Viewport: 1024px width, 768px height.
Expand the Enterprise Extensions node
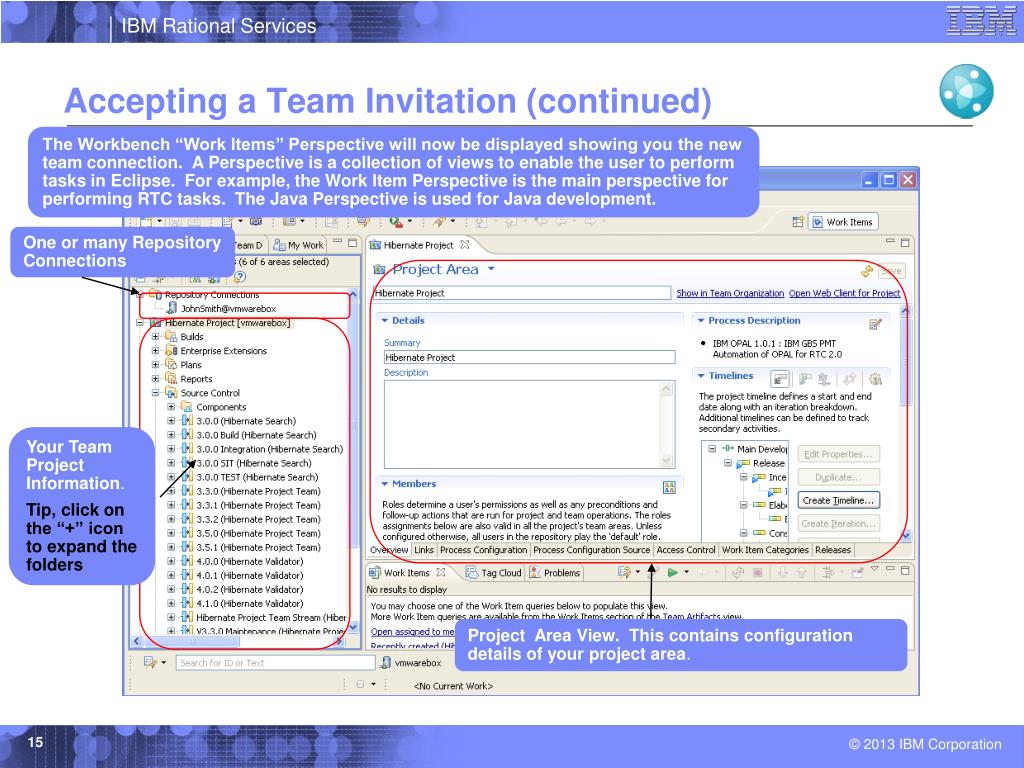[155, 351]
